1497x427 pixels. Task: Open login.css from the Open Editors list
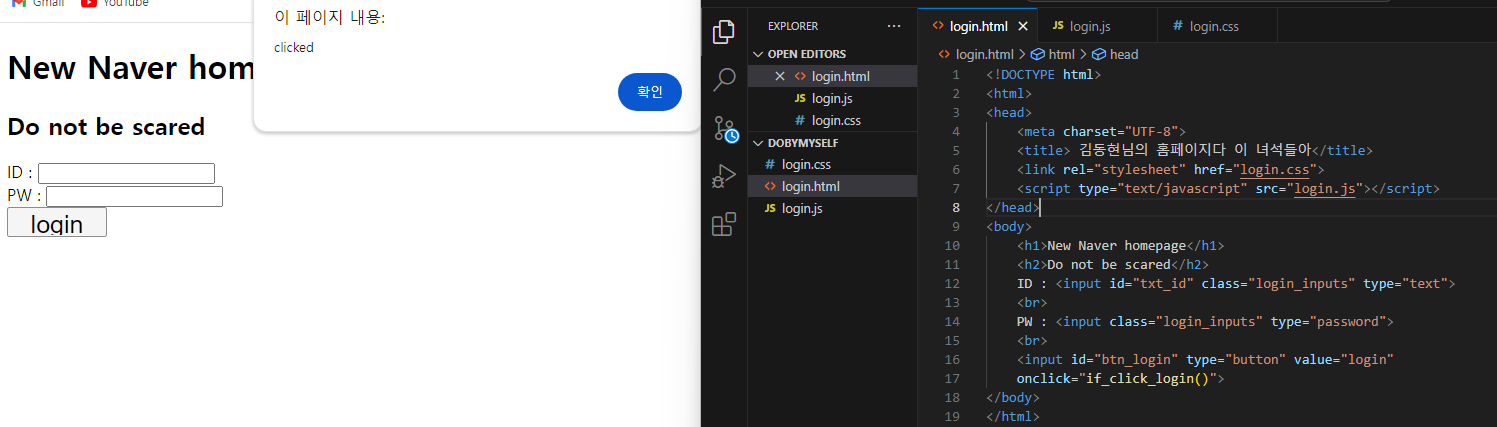pos(833,120)
